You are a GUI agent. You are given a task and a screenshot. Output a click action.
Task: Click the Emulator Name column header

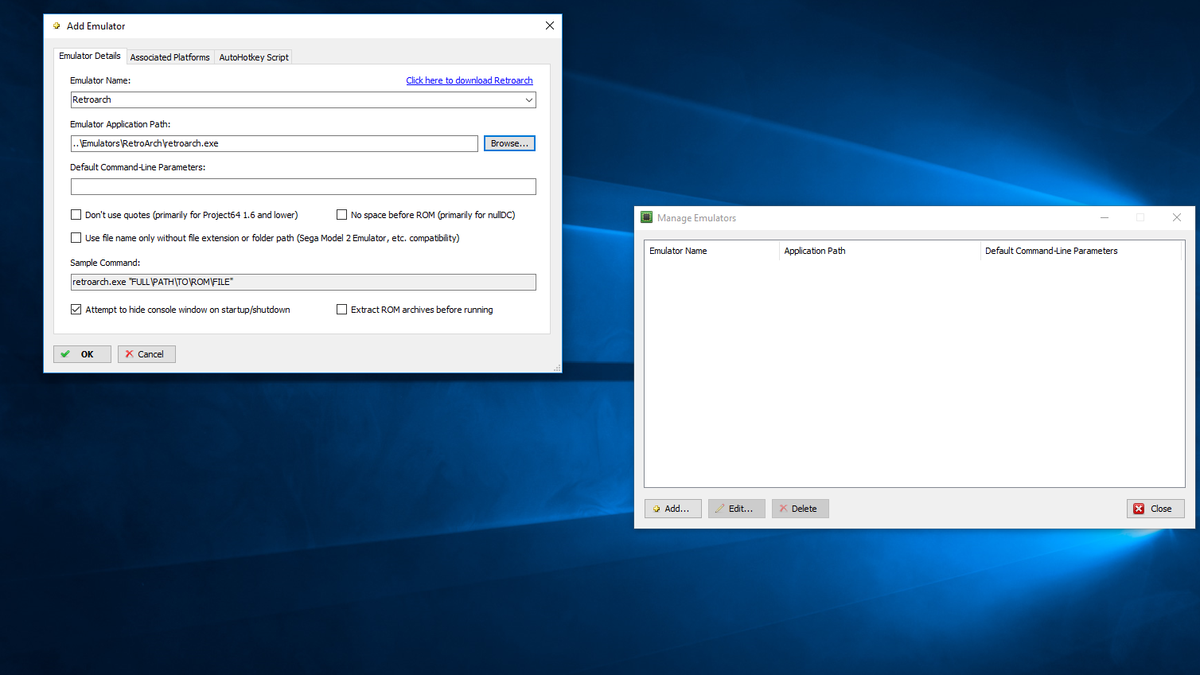(x=710, y=251)
